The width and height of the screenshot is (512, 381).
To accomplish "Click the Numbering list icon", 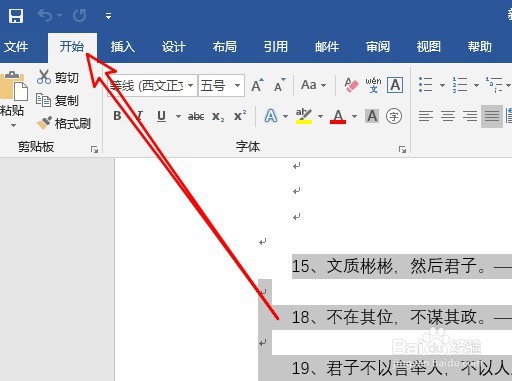I will click(x=460, y=85).
